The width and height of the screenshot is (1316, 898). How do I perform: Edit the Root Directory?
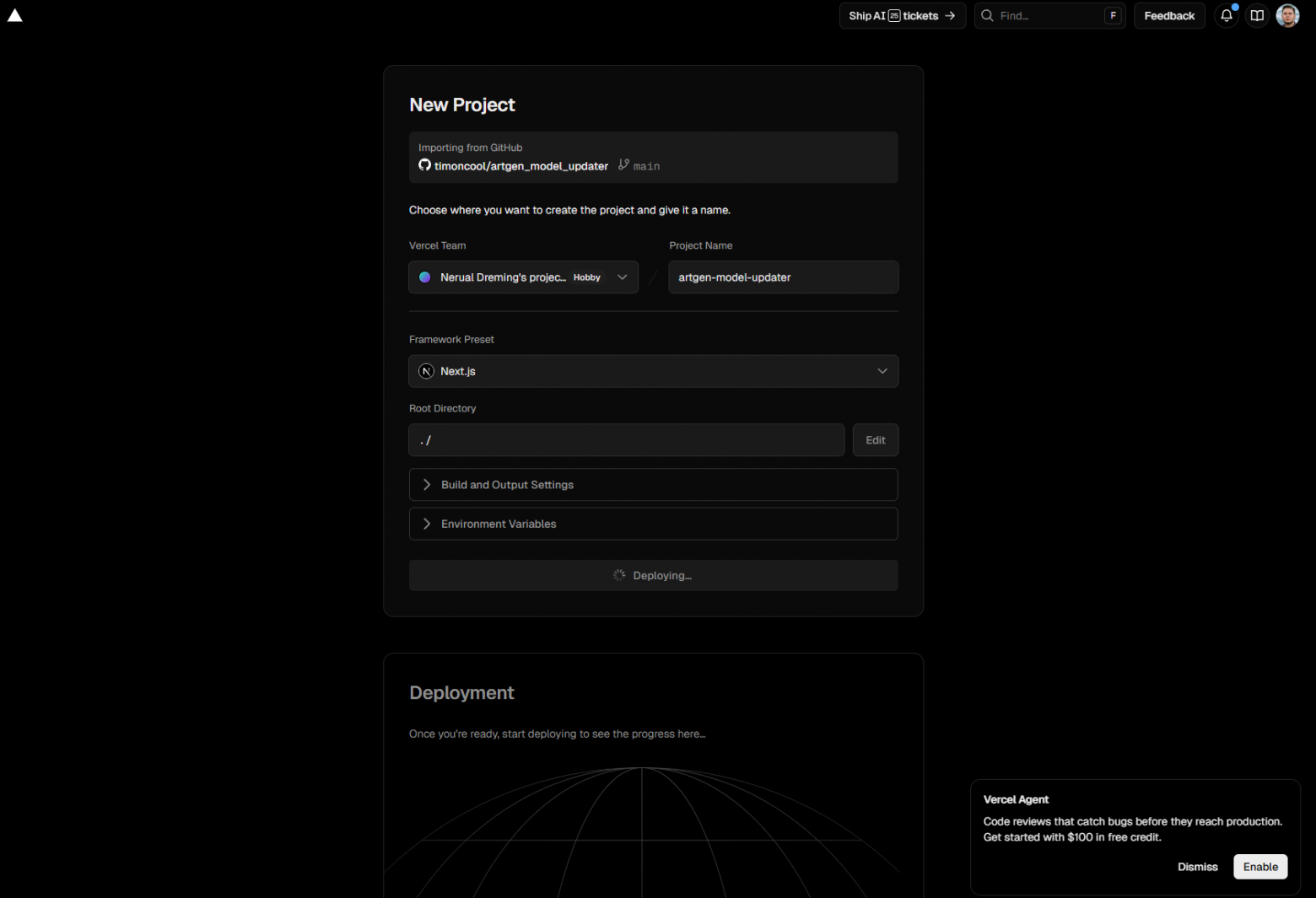875,440
